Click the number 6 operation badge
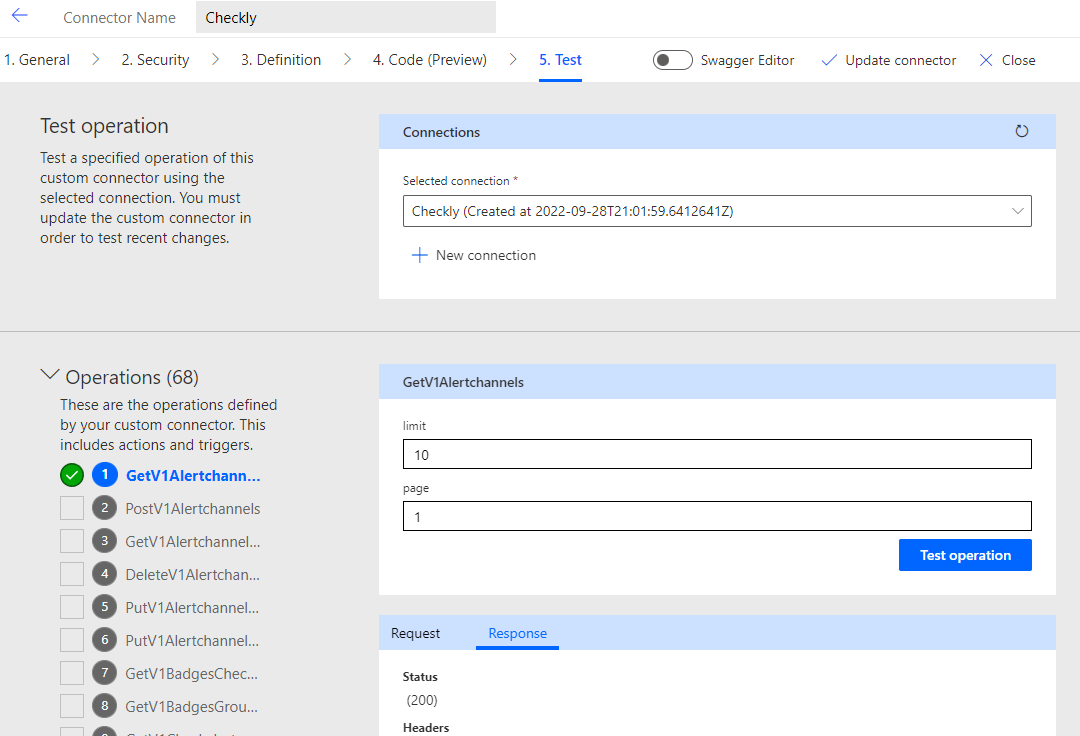 [105, 640]
